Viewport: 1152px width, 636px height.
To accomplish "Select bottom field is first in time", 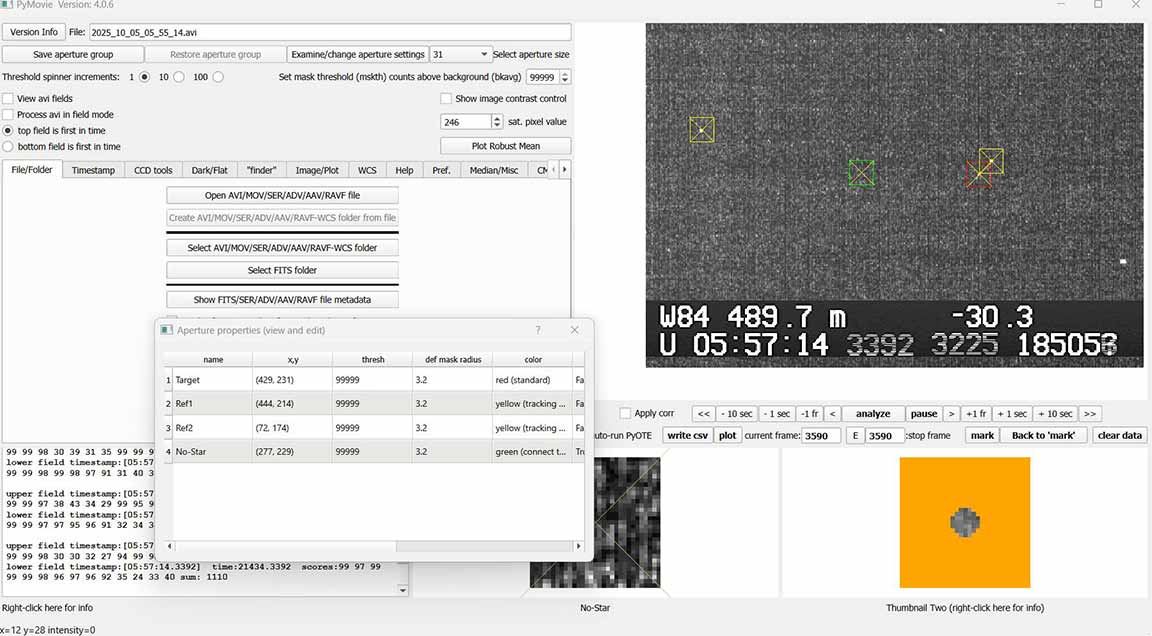I will [x=9, y=147].
